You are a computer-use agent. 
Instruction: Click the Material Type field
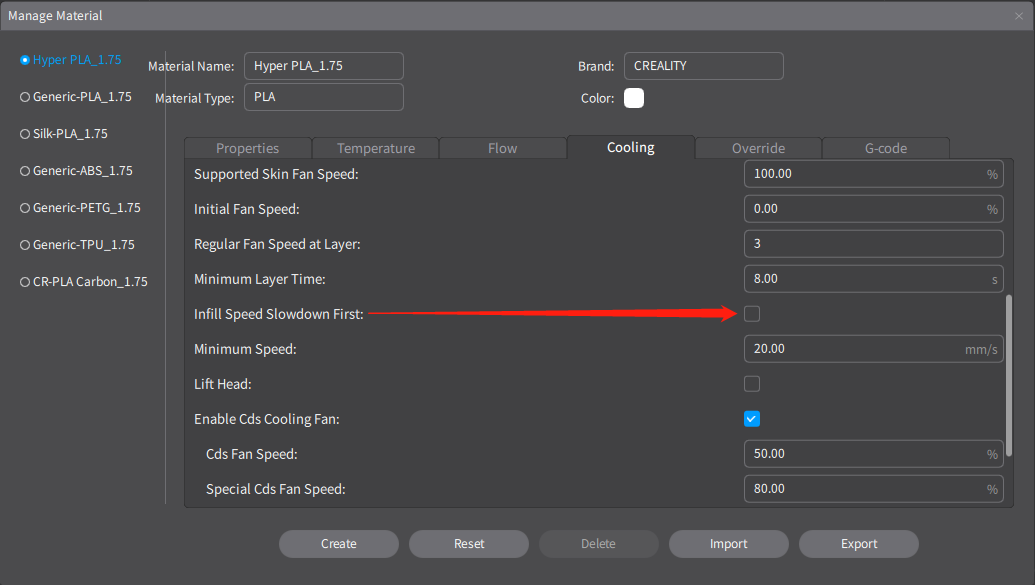(323, 97)
